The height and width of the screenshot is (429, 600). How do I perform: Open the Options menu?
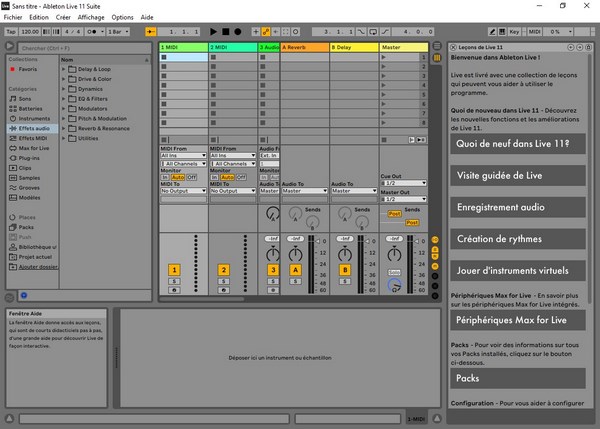[122, 17]
